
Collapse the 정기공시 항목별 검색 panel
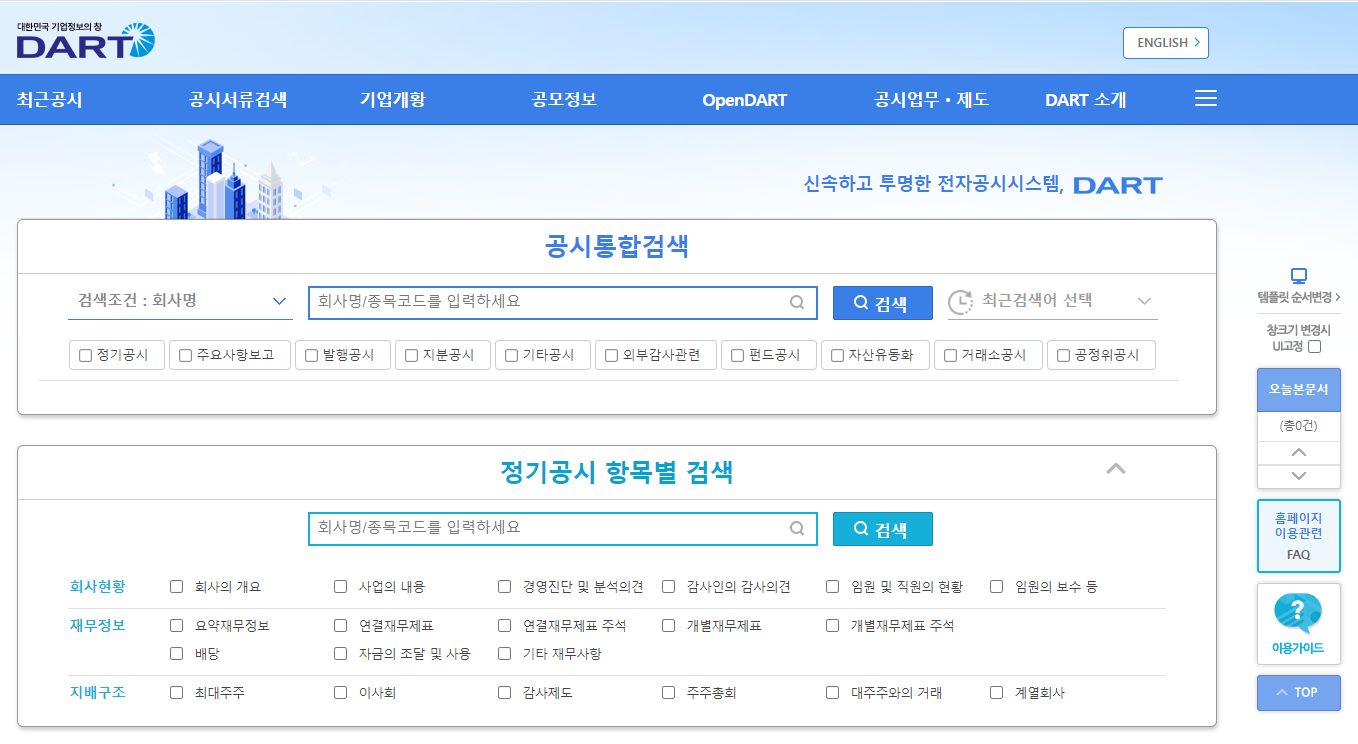(1116, 469)
